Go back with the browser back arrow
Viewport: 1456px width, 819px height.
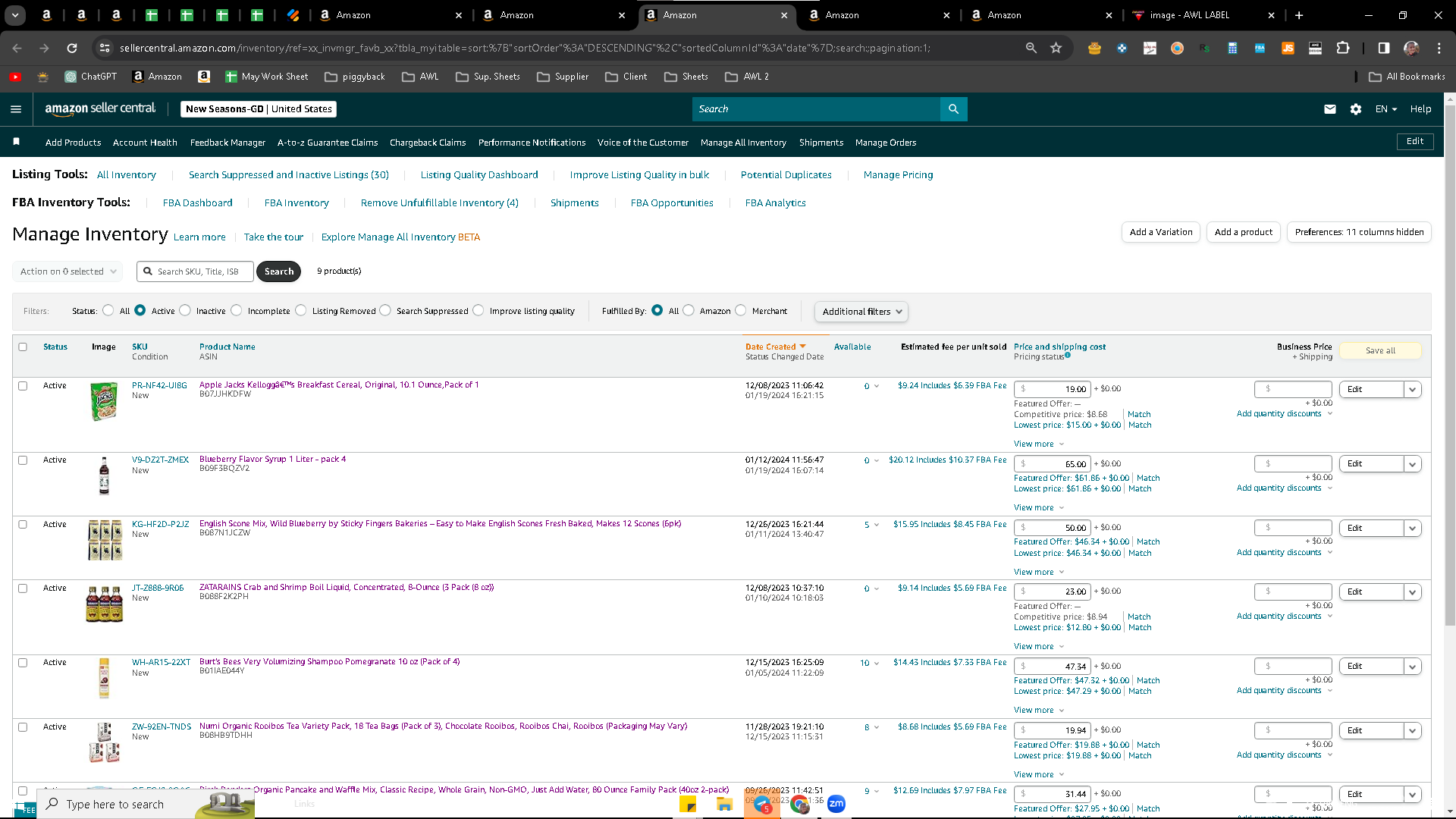17,48
